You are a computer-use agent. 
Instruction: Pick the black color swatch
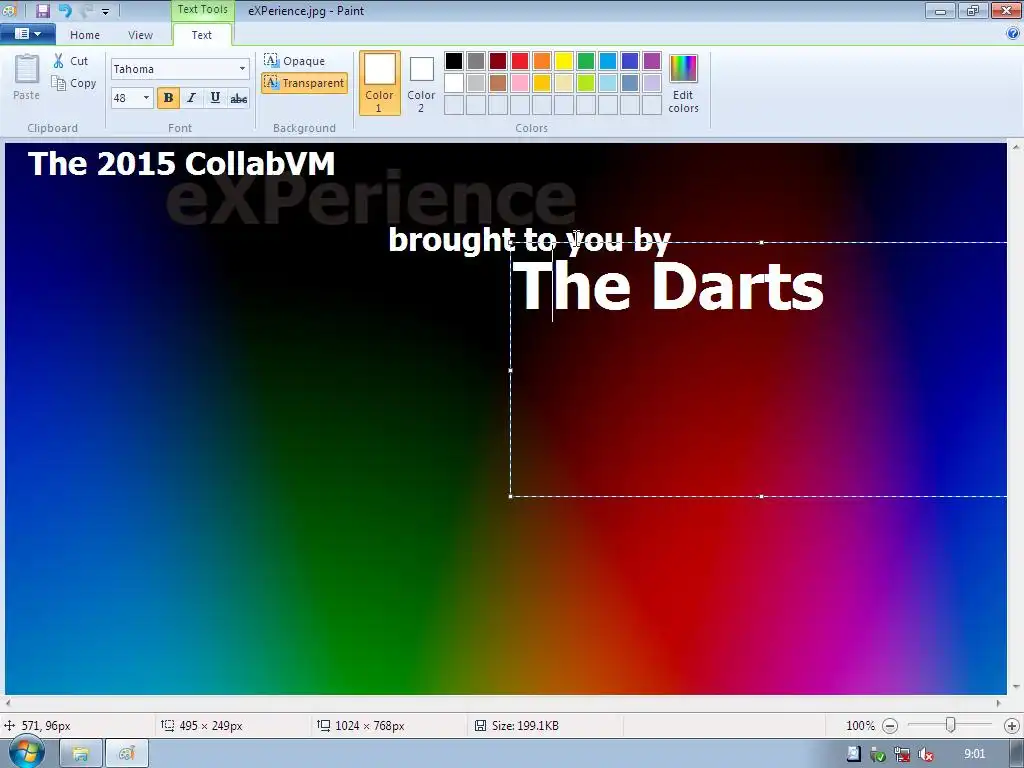tap(454, 61)
